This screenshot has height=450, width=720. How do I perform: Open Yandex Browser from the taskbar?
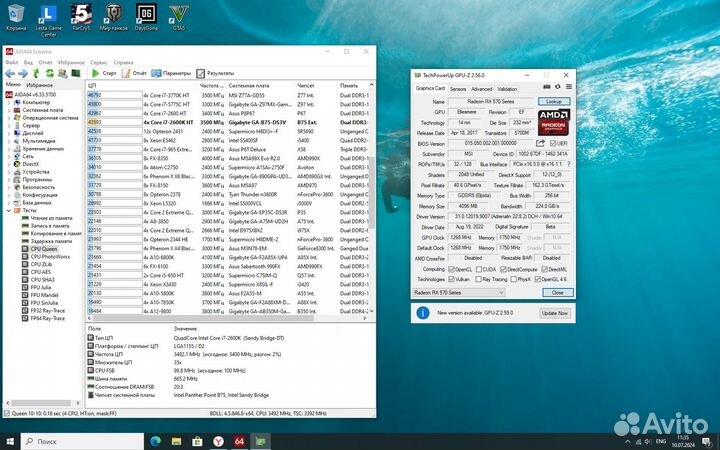(219, 441)
